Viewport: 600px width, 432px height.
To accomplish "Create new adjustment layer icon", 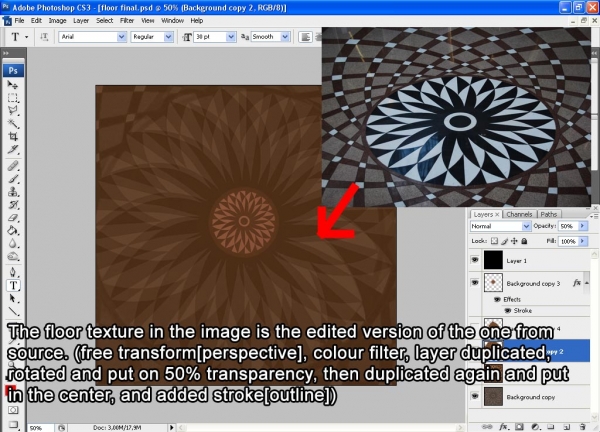I will [x=535, y=426].
